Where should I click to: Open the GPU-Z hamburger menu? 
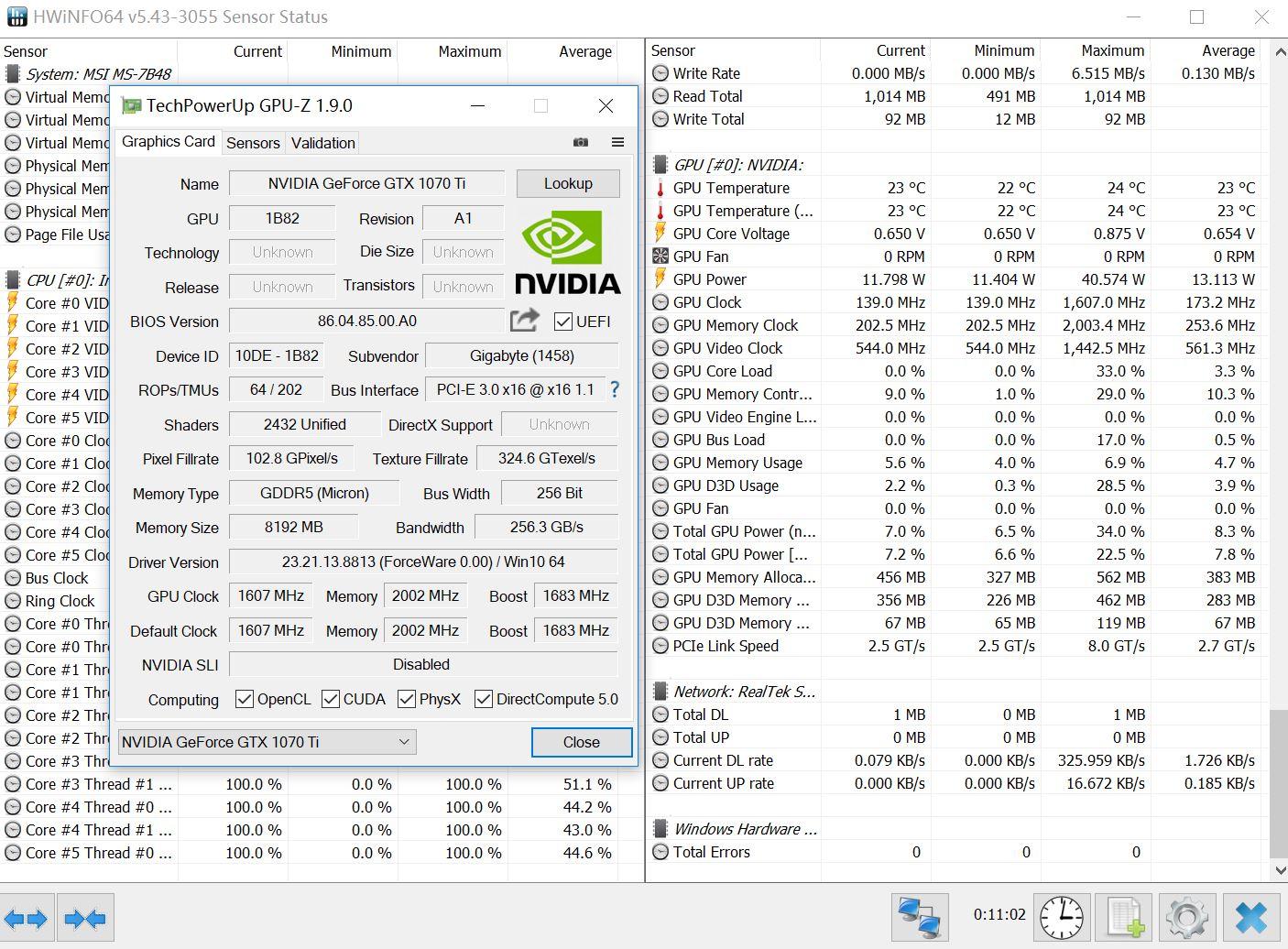point(617,142)
